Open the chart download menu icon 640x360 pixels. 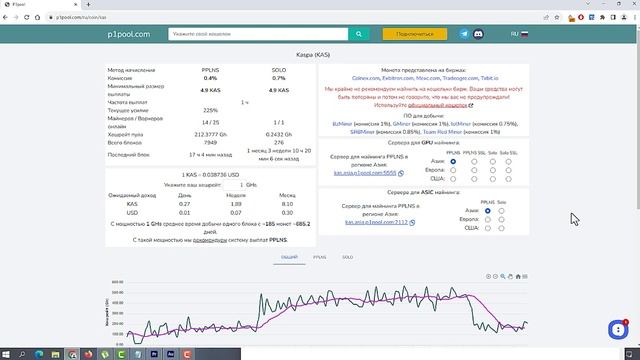[525, 276]
